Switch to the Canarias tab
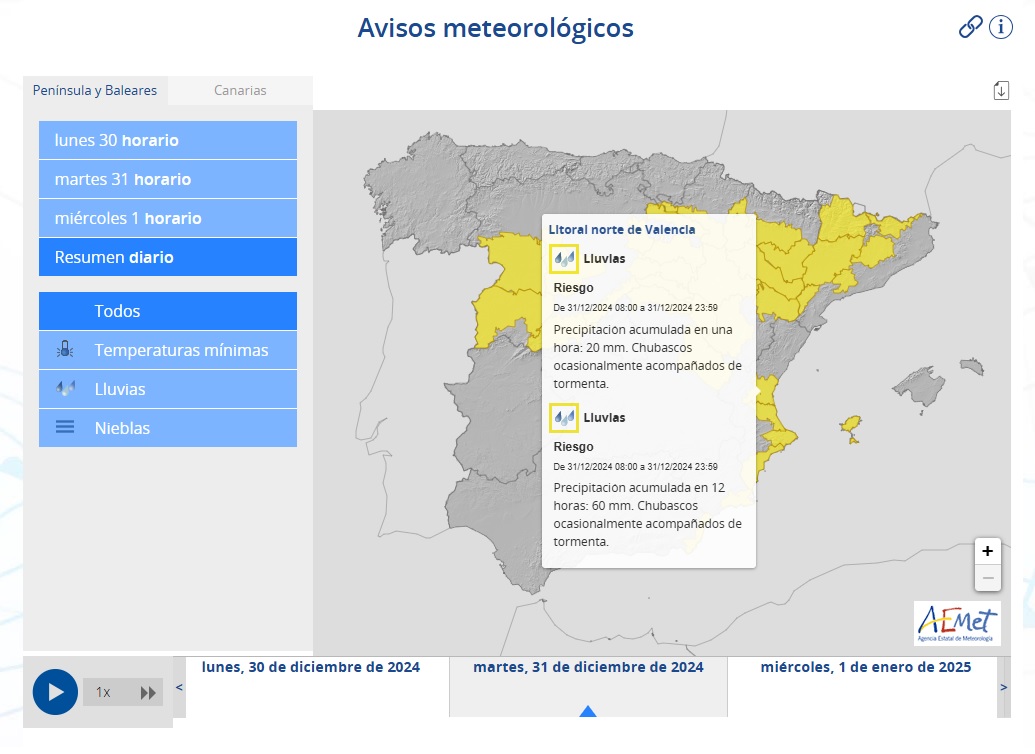Image resolution: width=1035 pixels, height=754 pixels. pos(240,90)
